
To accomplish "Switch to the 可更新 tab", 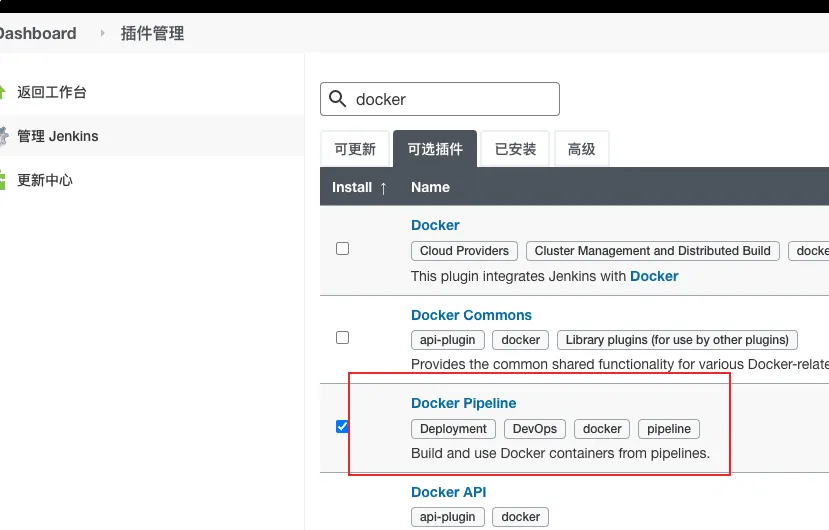I will click(x=355, y=149).
